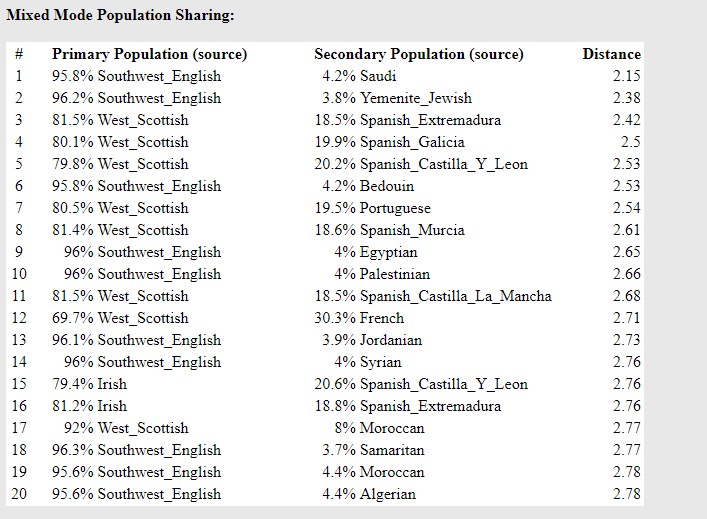Click the 69.7% West_Scottish primary entry
The image size is (707, 519).
pos(120,318)
